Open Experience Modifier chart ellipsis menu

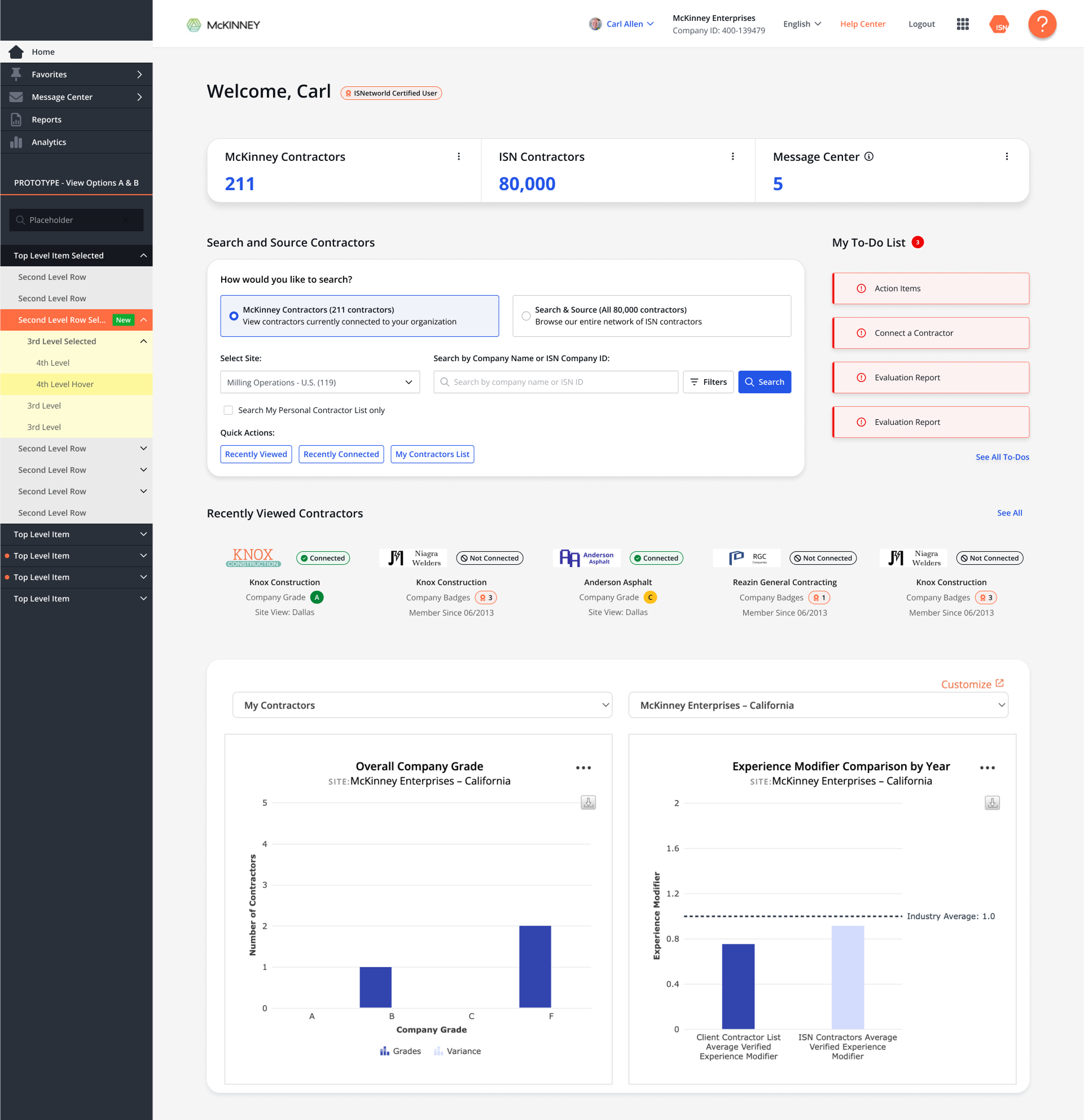[988, 768]
